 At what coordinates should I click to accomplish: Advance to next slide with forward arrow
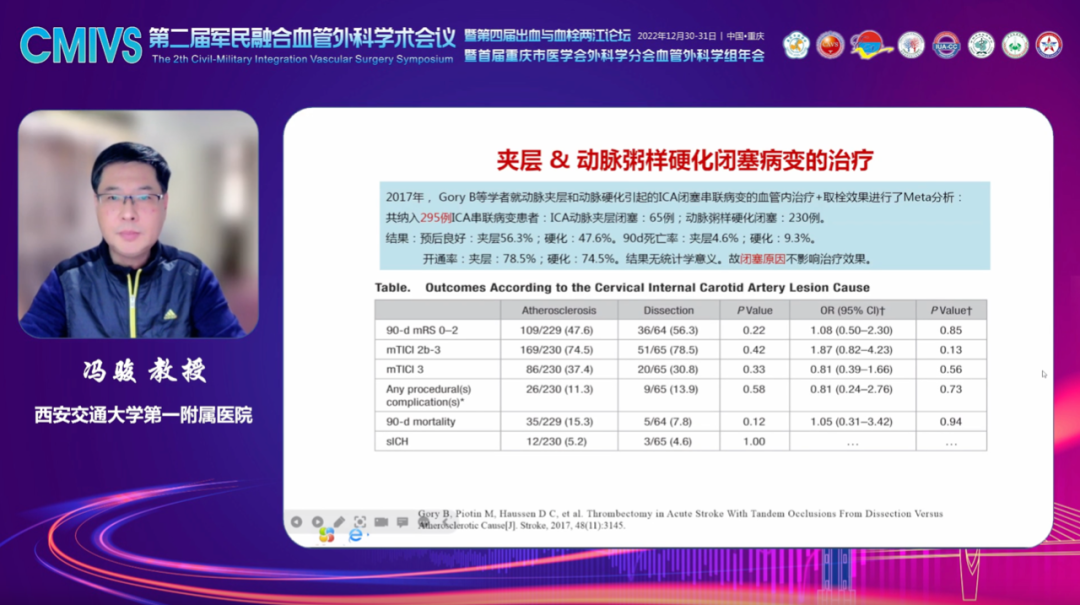tap(318, 522)
